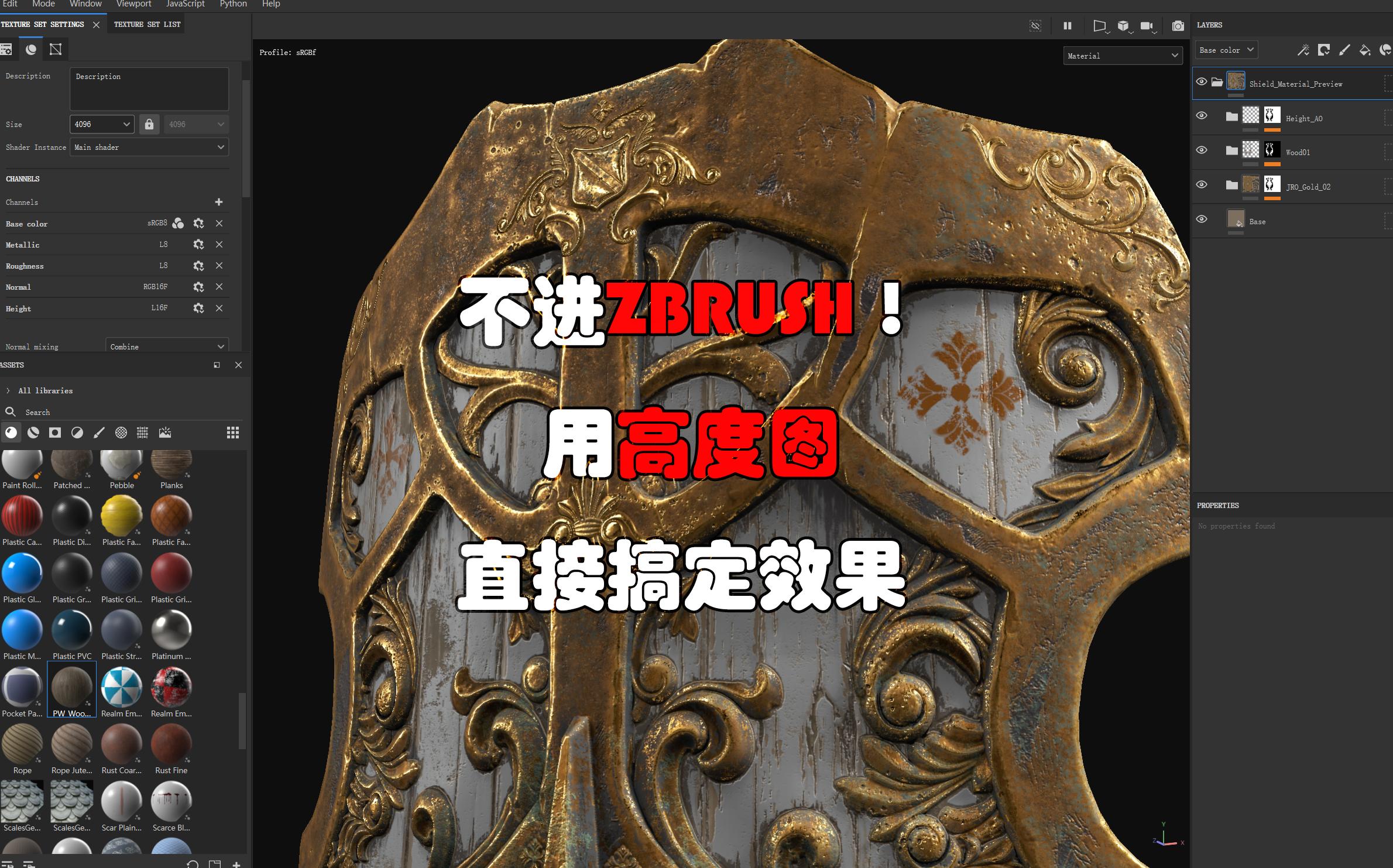
Task: Click the Description text box
Action: pos(149,89)
